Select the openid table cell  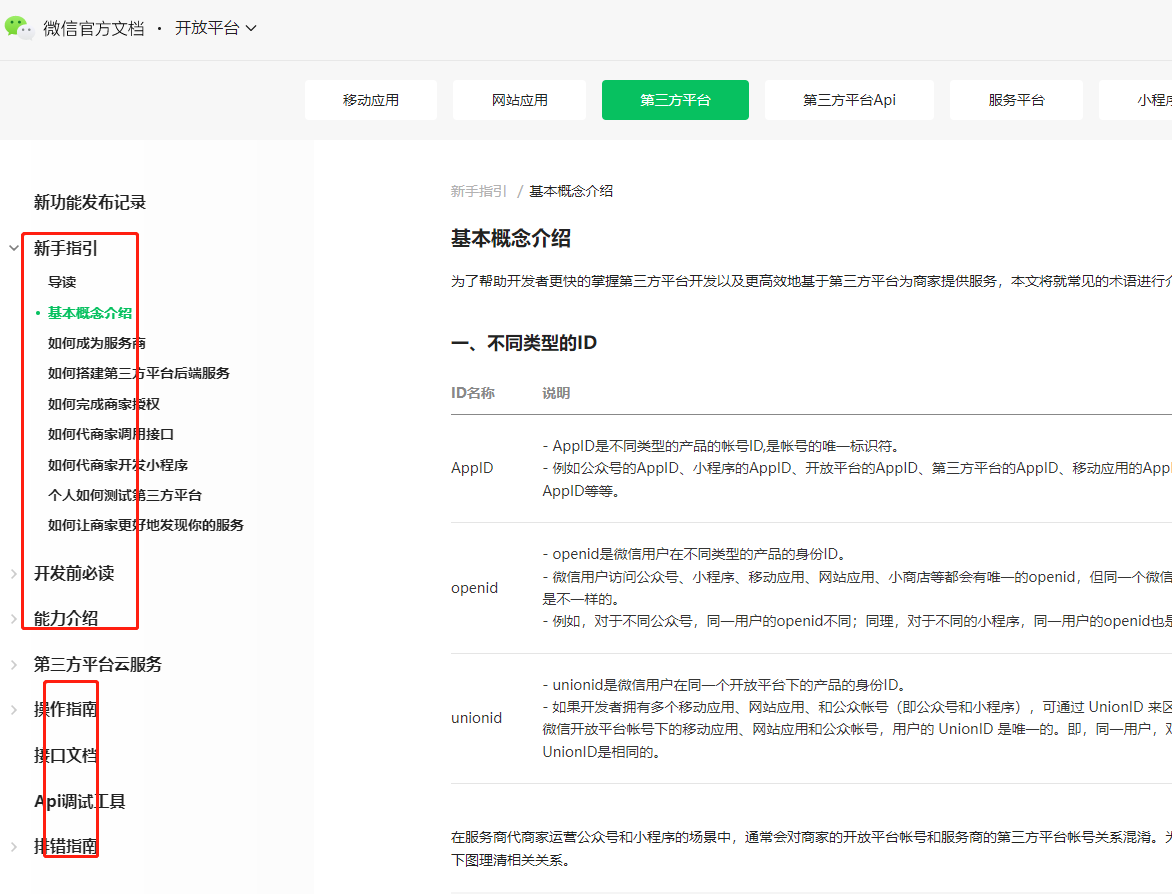(x=475, y=588)
